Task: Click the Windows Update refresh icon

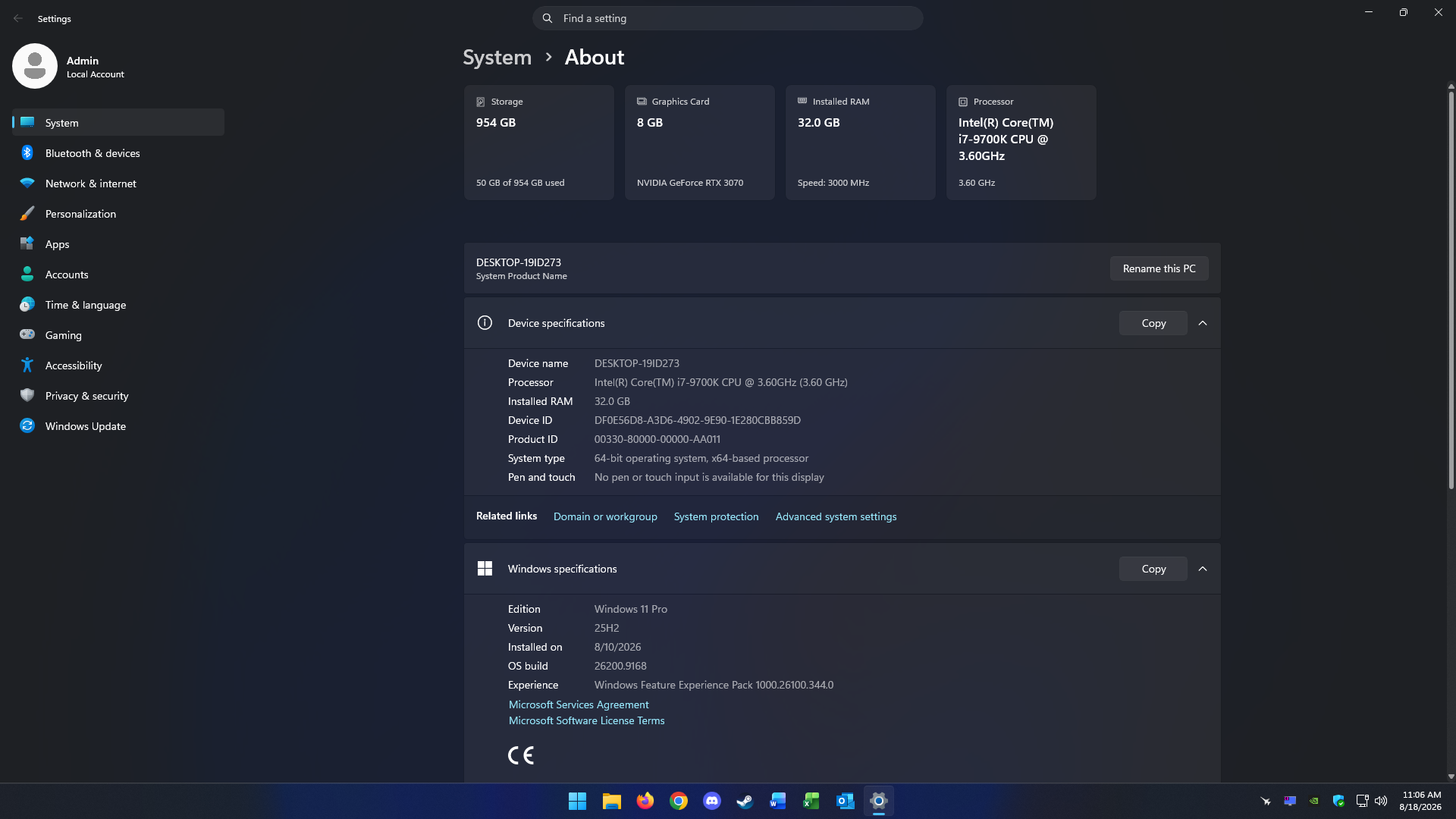Action: [x=27, y=425]
